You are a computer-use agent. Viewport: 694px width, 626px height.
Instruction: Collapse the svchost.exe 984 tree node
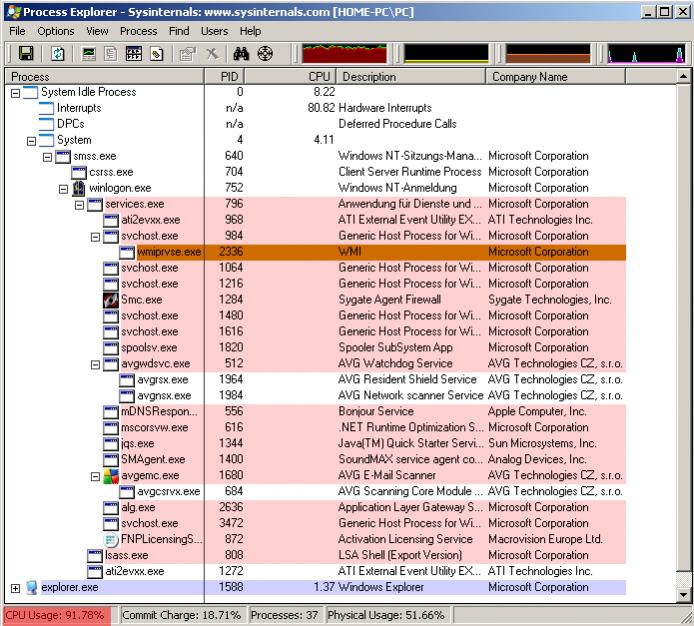coord(95,237)
